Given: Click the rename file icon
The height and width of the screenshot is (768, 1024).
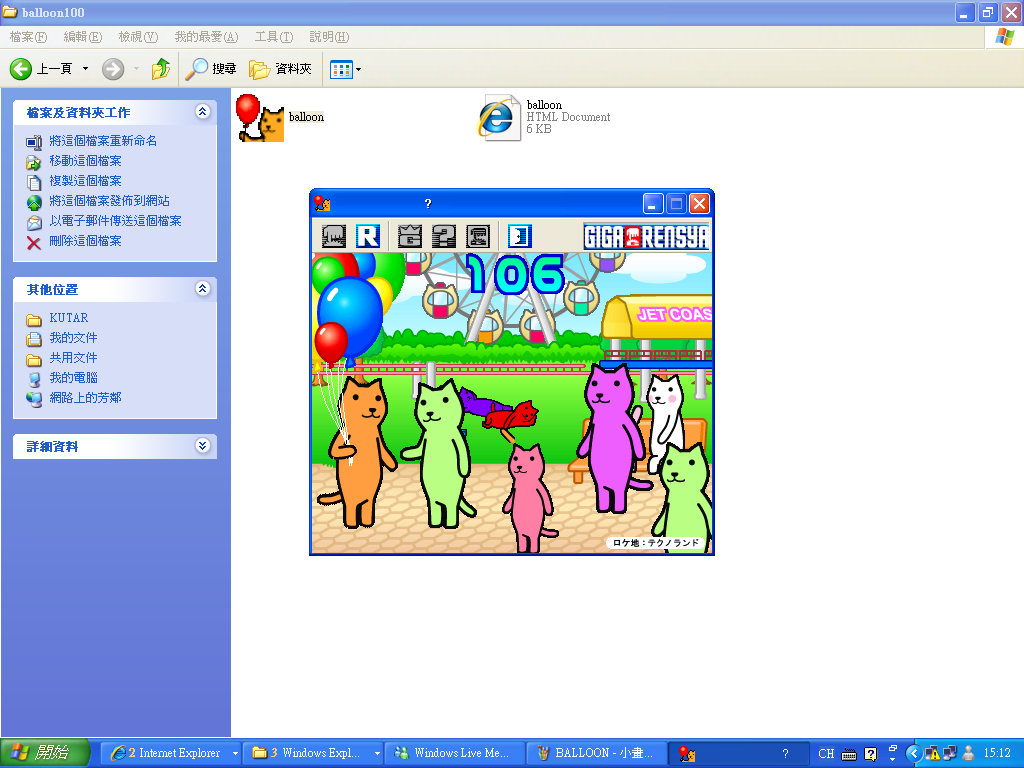Looking at the screenshot, I should (x=34, y=142).
